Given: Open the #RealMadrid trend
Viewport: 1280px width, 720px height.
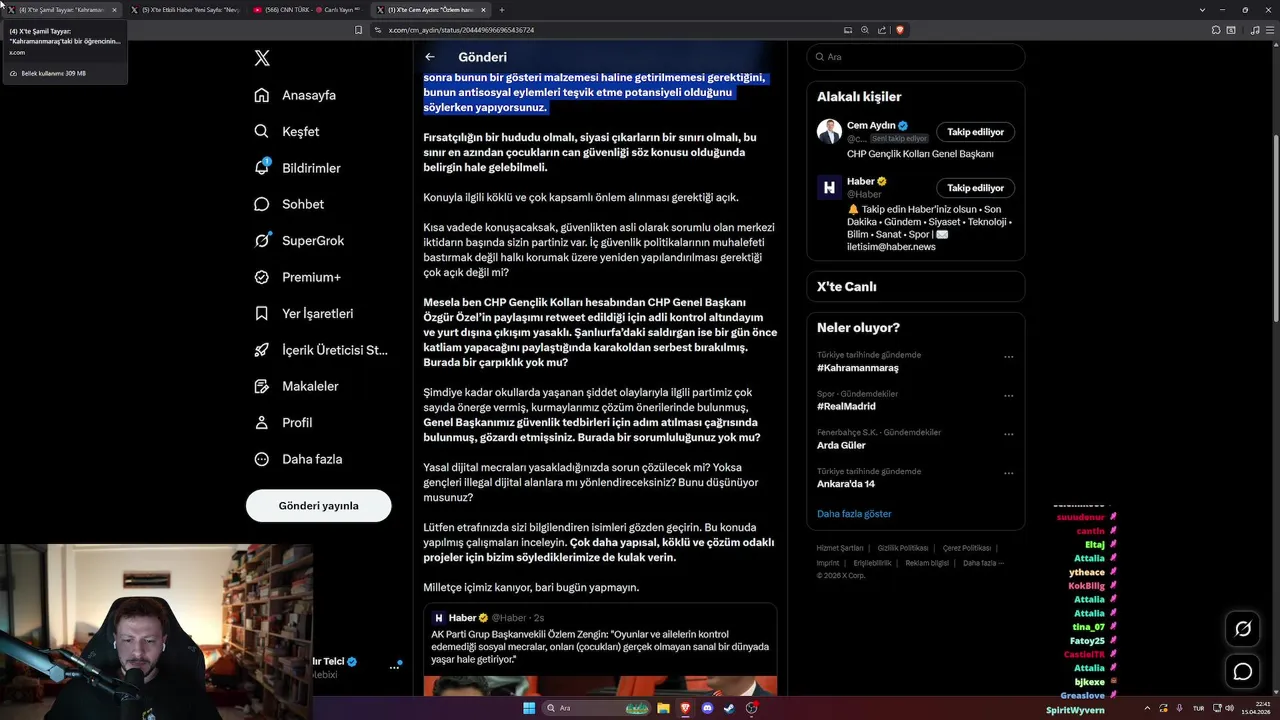Looking at the screenshot, I should click(x=846, y=407).
